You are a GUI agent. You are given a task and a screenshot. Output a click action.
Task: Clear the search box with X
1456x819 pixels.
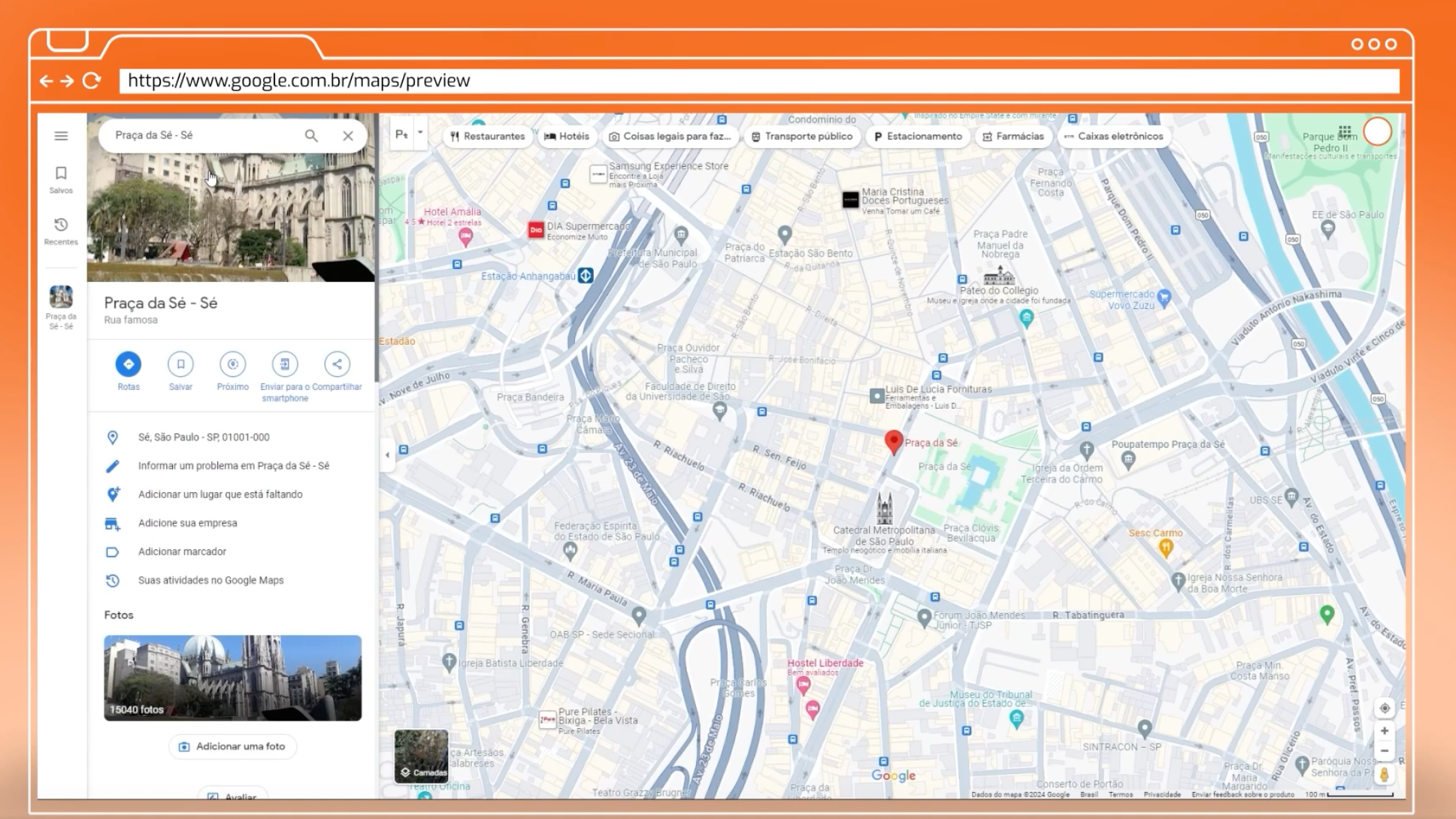click(x=348, y=136)
